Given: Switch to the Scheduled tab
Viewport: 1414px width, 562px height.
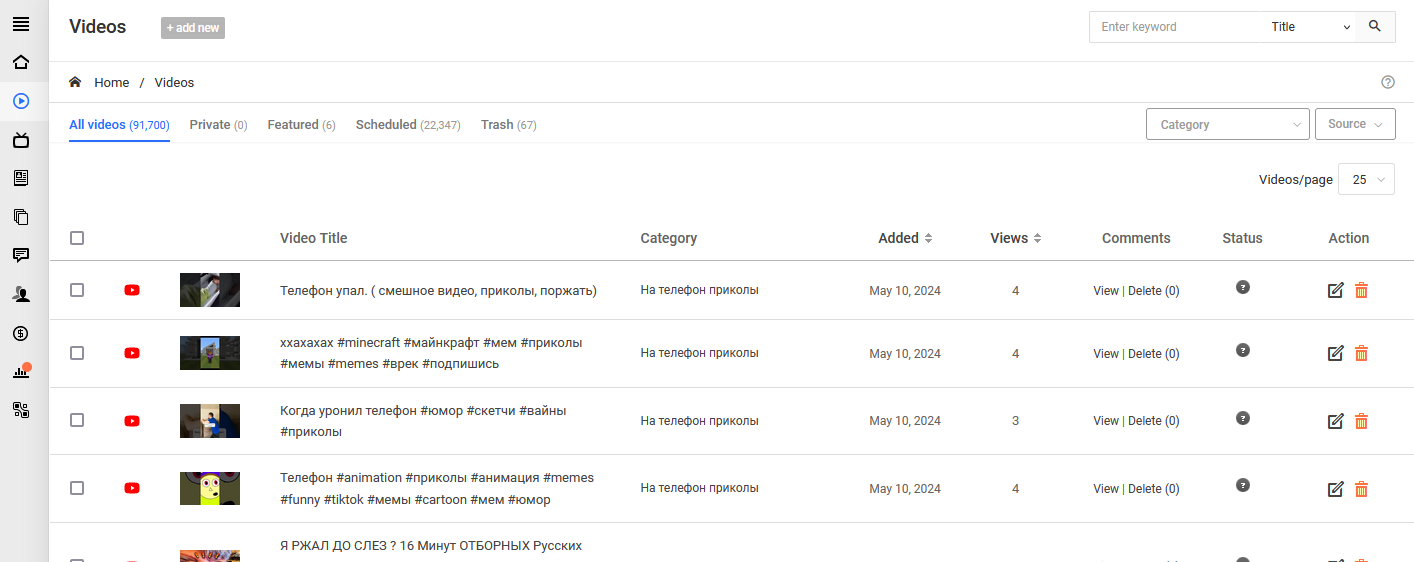Looking at the screenshot, I should [407, 125].
